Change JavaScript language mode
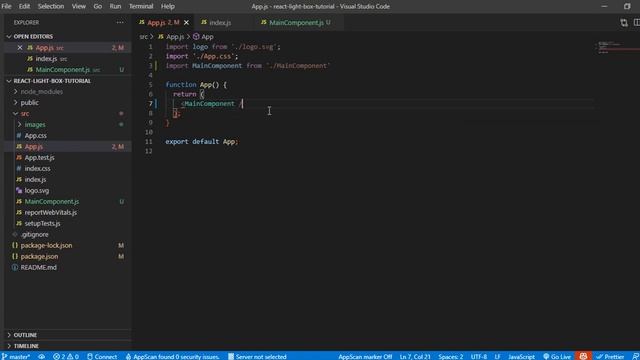Screen dimensions: 640x360 pos(521,356)
